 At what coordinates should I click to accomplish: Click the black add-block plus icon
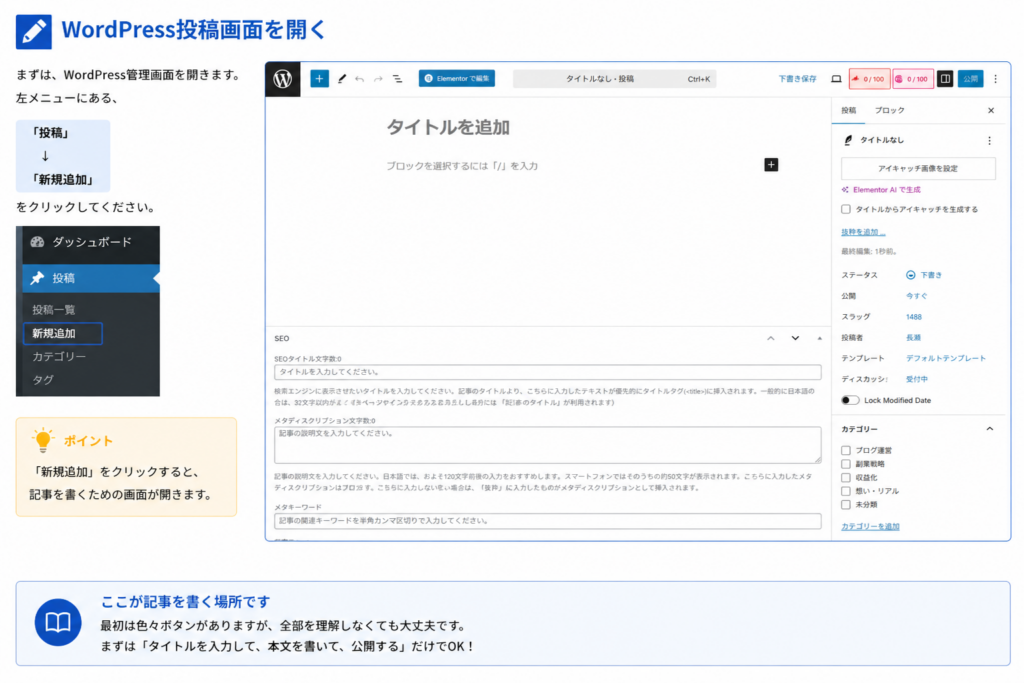771,165
